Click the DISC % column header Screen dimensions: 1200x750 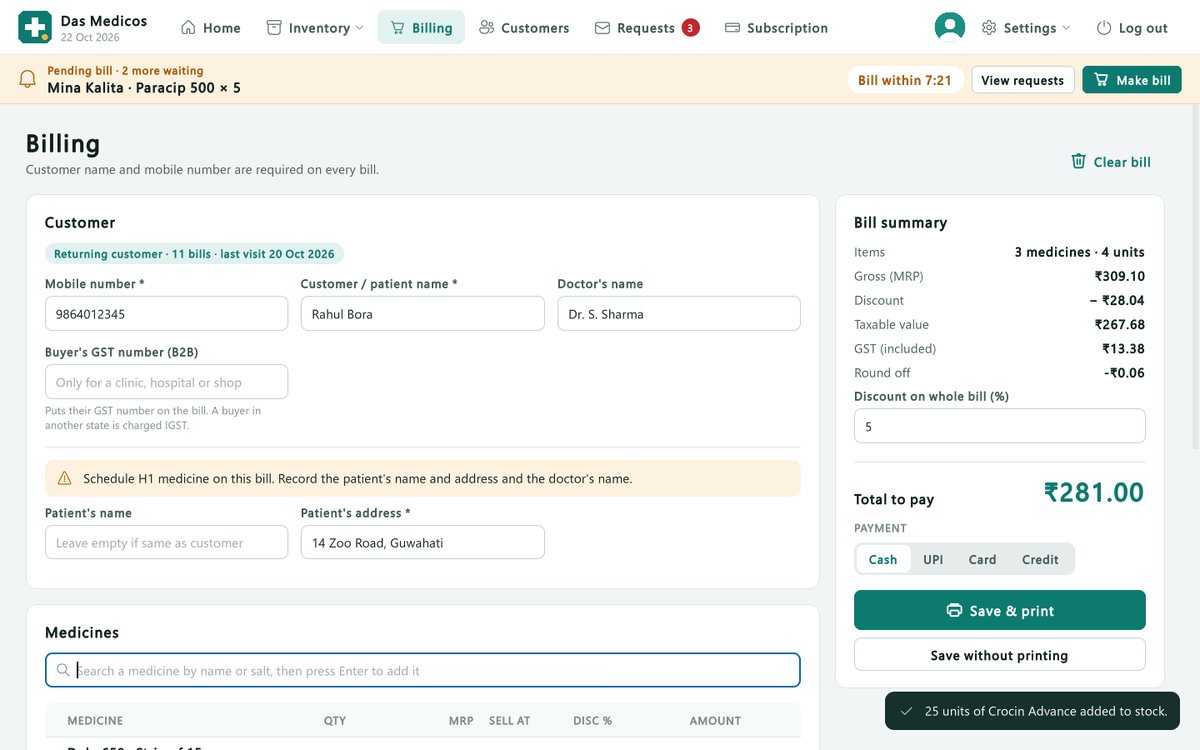coord(592,720)
